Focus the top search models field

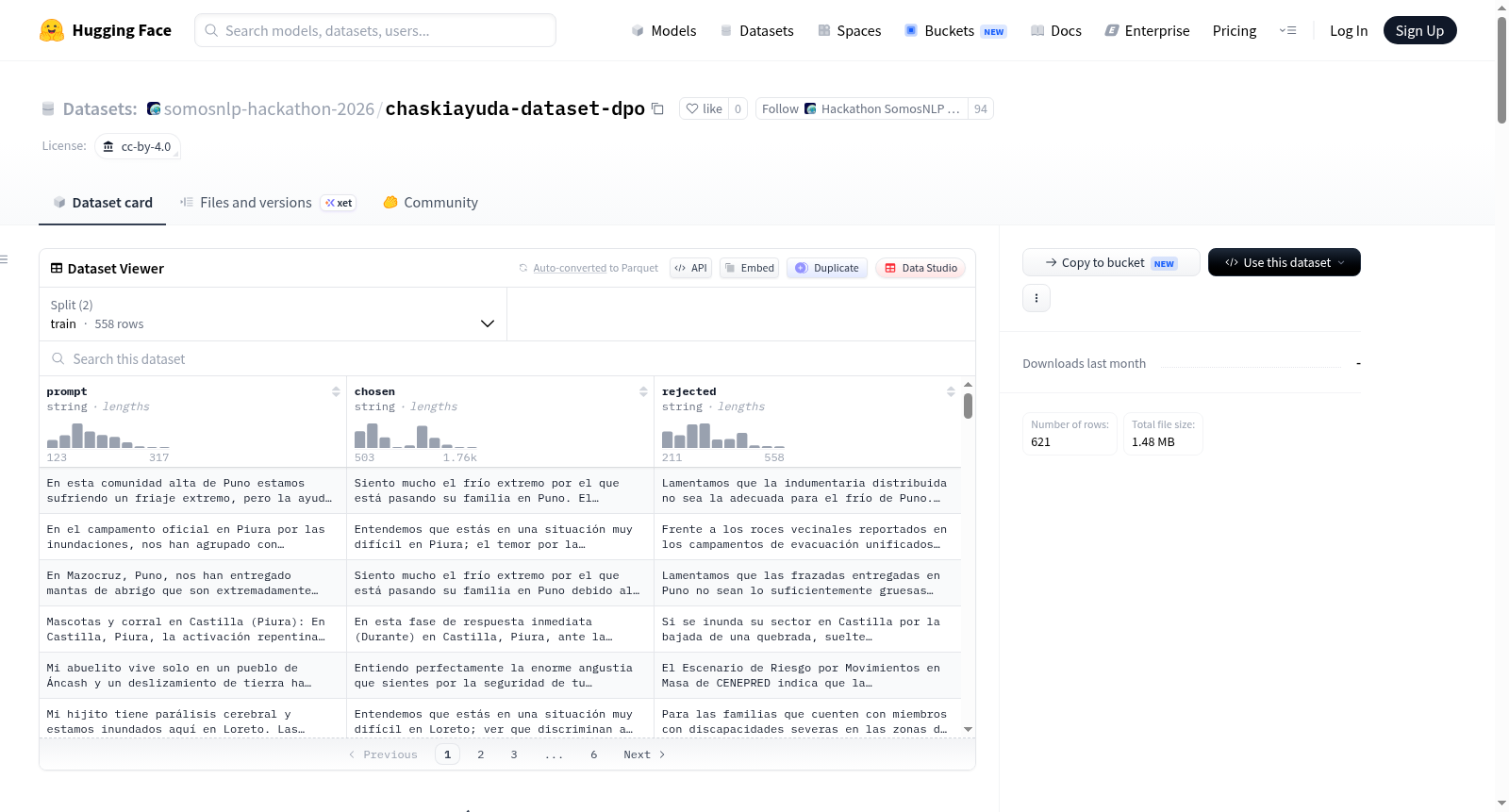click(375, 30)
